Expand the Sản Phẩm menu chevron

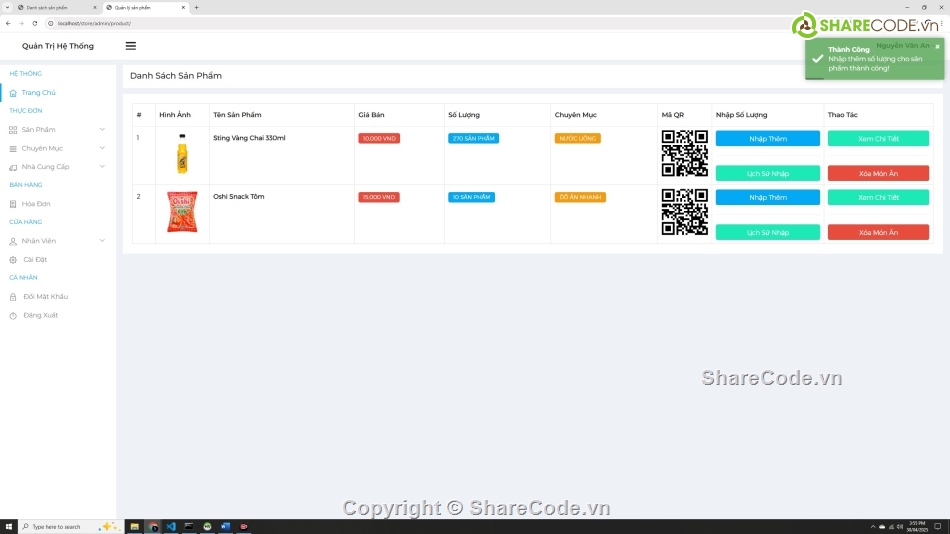[102, 130]
